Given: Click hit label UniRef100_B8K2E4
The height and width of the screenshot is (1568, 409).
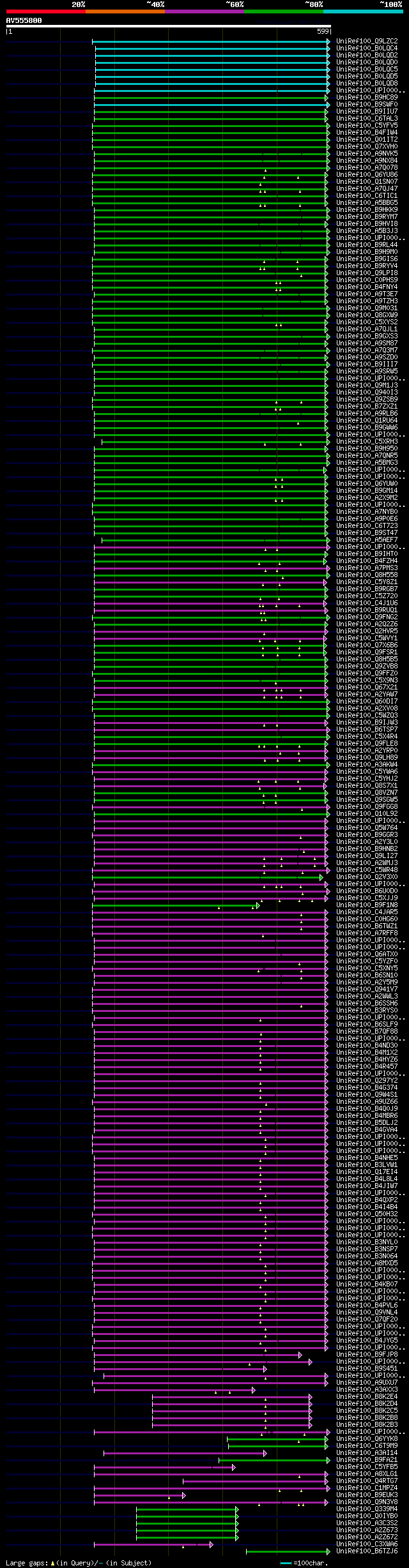Looking at the screenshot, I should point(367,1397).
